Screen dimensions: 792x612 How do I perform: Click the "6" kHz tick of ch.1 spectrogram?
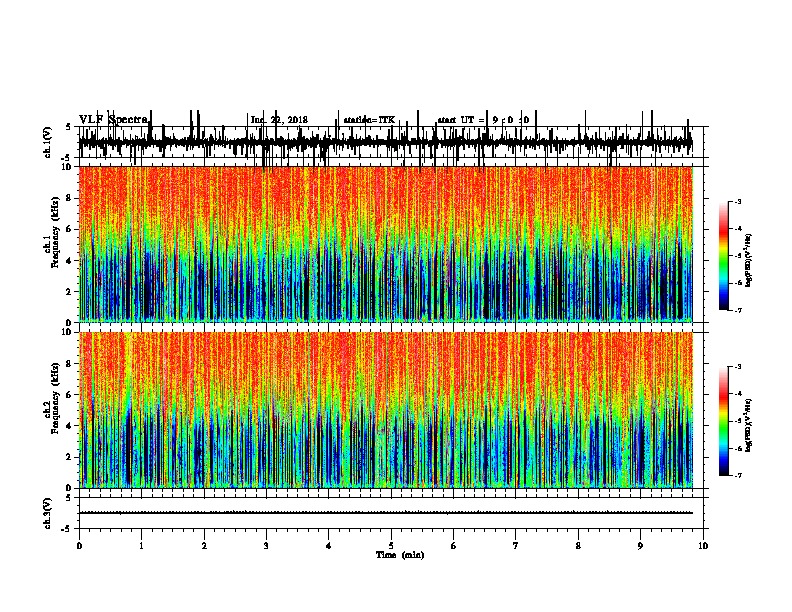70,229
